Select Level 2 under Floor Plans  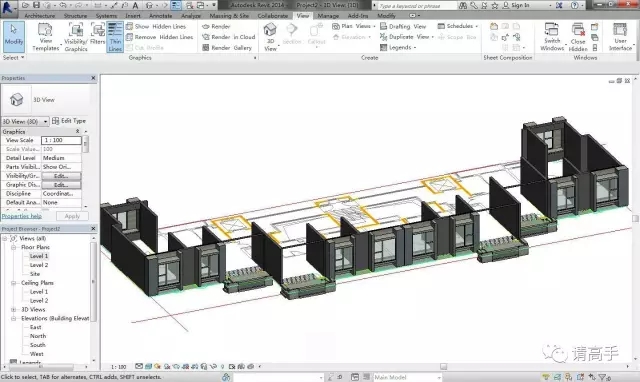click(39, 265)
